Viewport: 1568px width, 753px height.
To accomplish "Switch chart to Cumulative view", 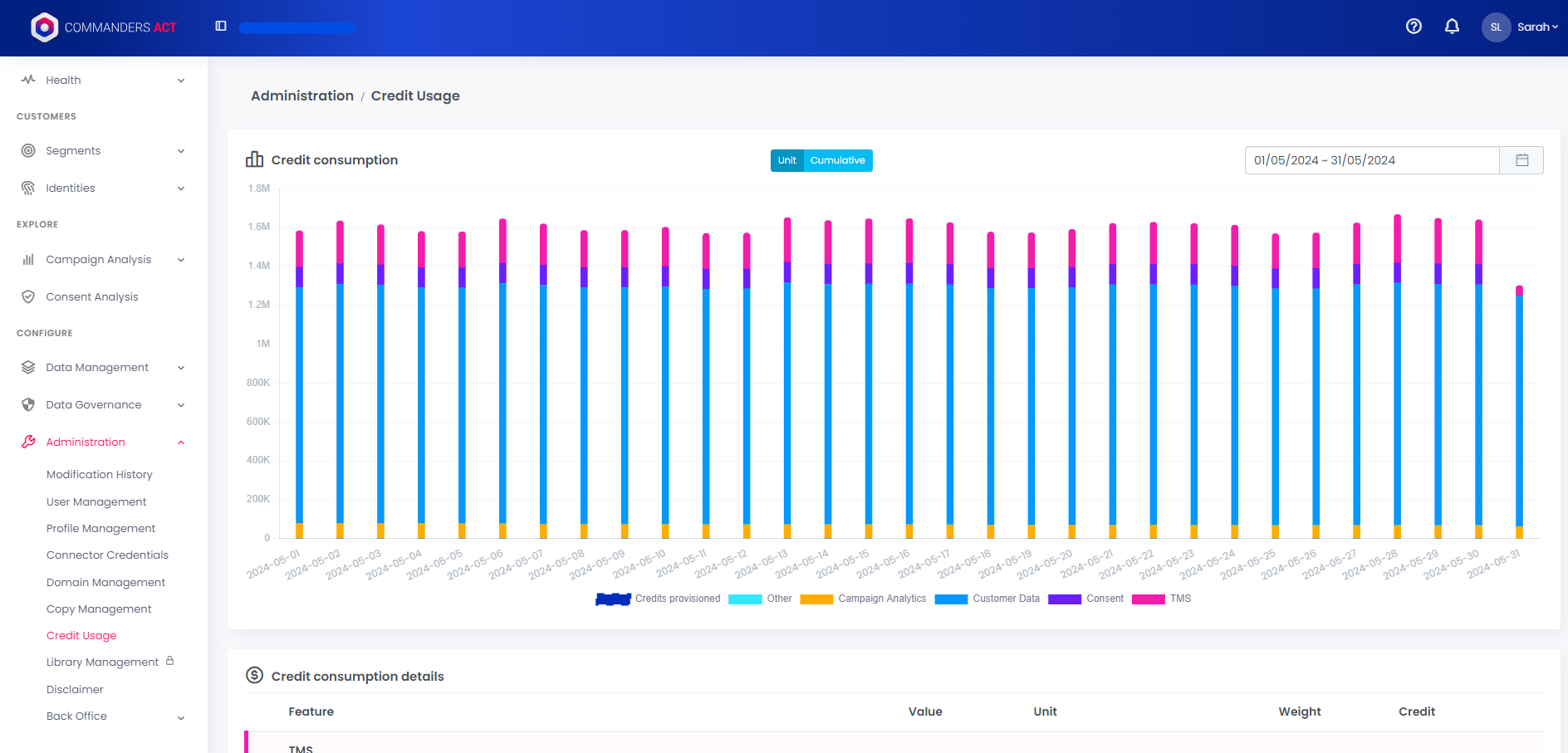I will [x=837, y=160].
